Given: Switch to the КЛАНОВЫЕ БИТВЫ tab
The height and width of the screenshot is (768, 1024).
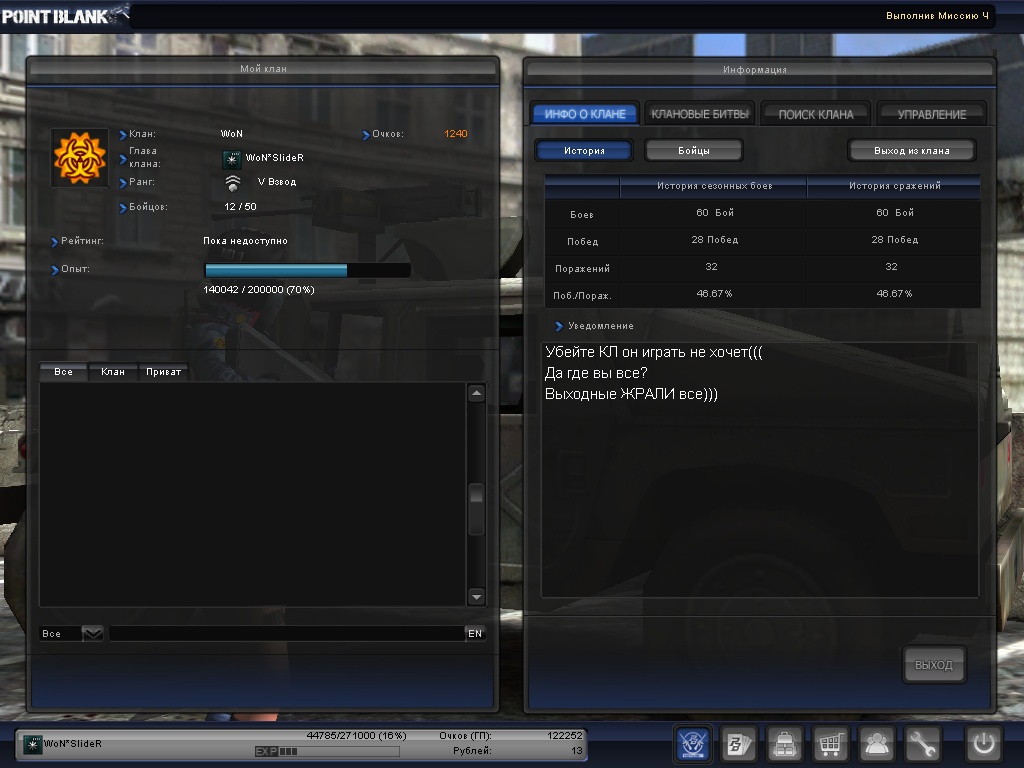Looking at the screenshot, I should pos(699,114).
